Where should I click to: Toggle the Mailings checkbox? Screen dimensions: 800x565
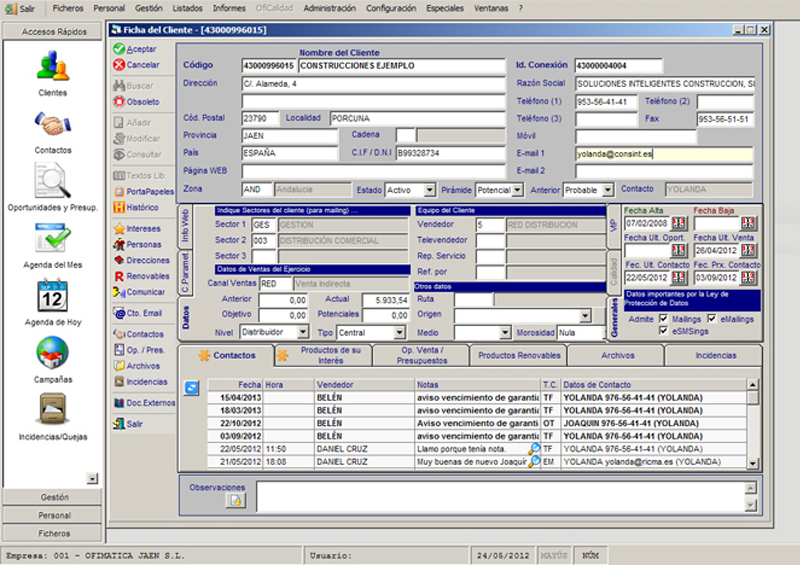[663, 318]
